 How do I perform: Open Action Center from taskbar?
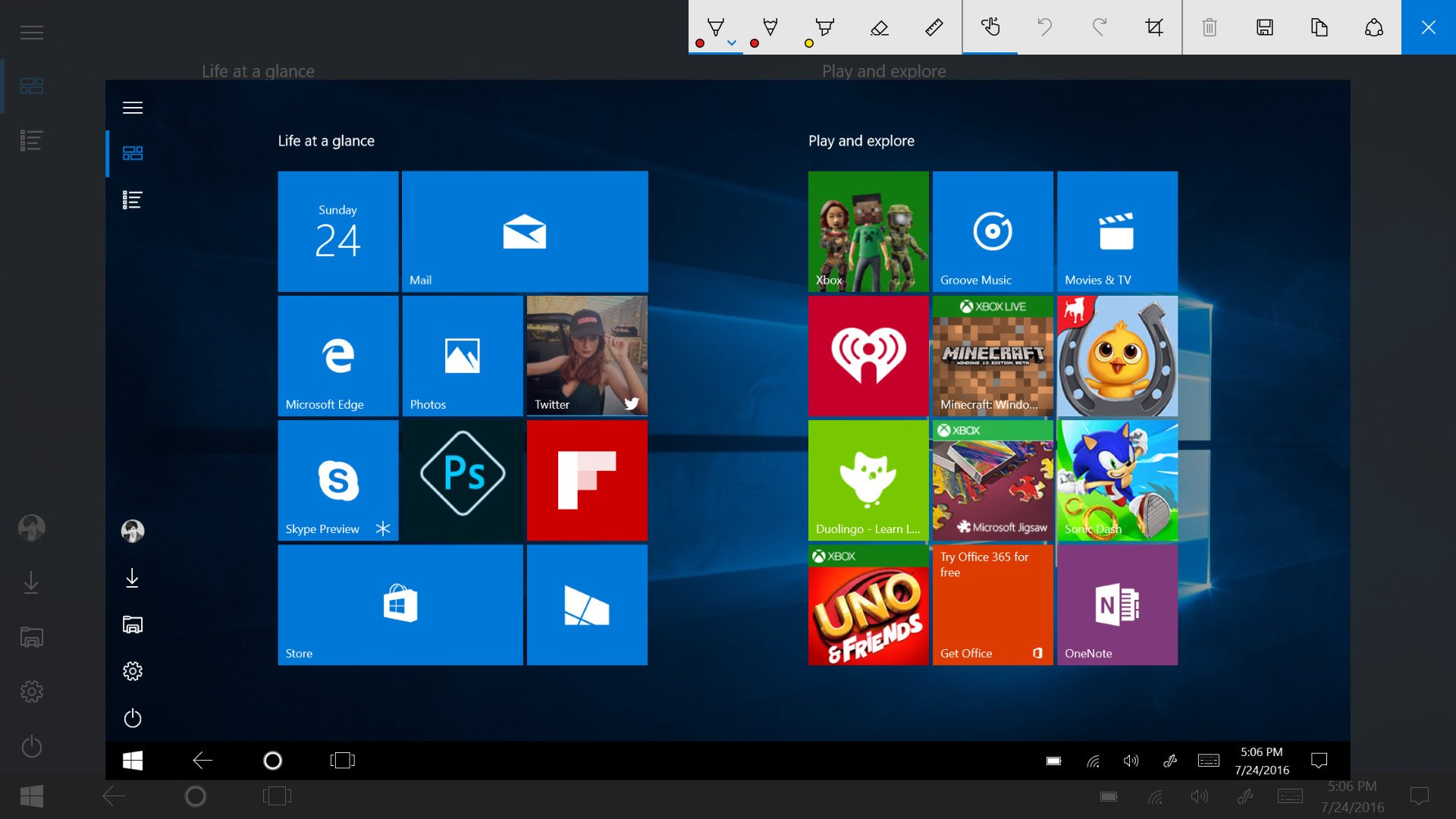click(1319, 760)
